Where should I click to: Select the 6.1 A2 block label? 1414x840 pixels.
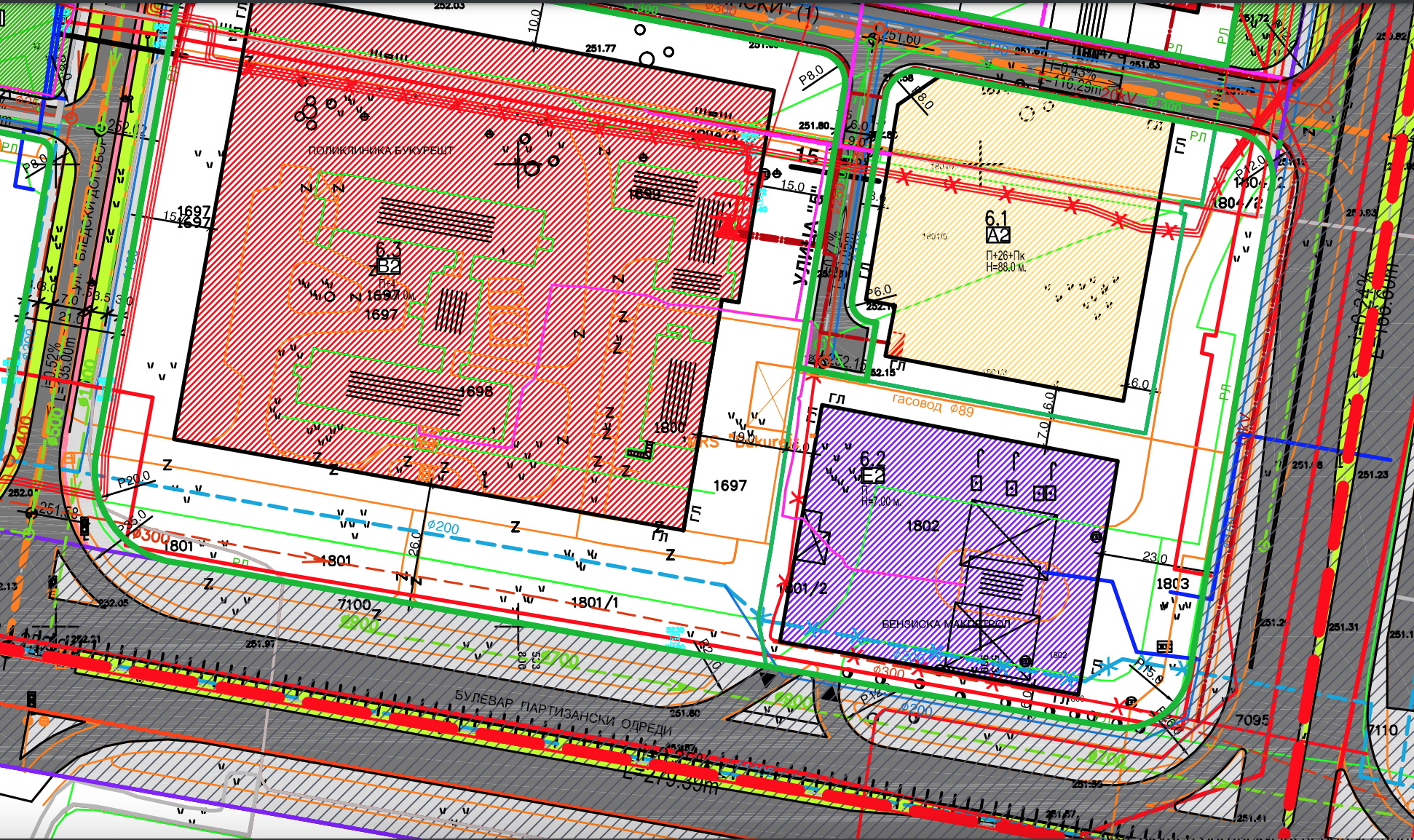[x=997, y=226]
